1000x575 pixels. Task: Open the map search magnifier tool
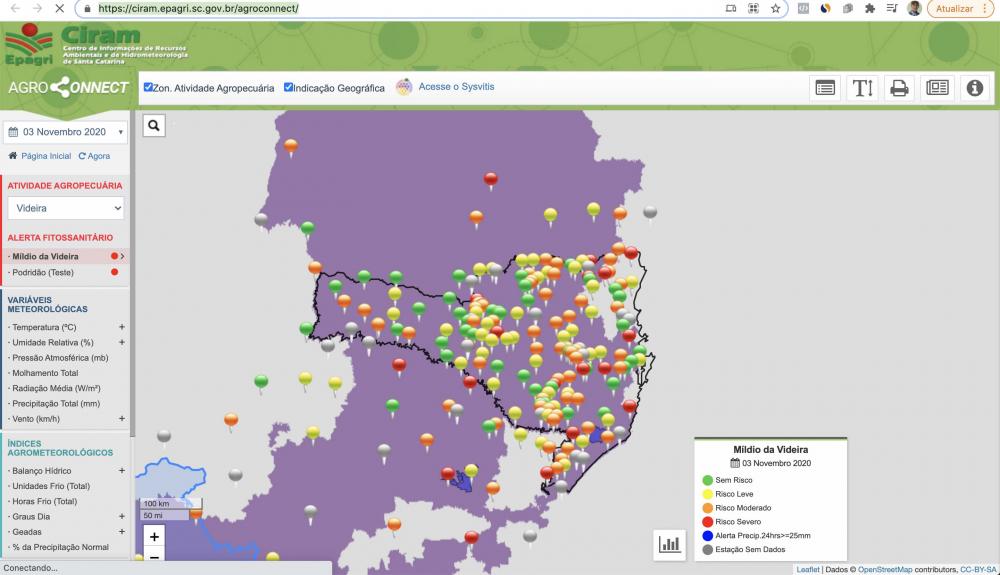click(154, 126)
